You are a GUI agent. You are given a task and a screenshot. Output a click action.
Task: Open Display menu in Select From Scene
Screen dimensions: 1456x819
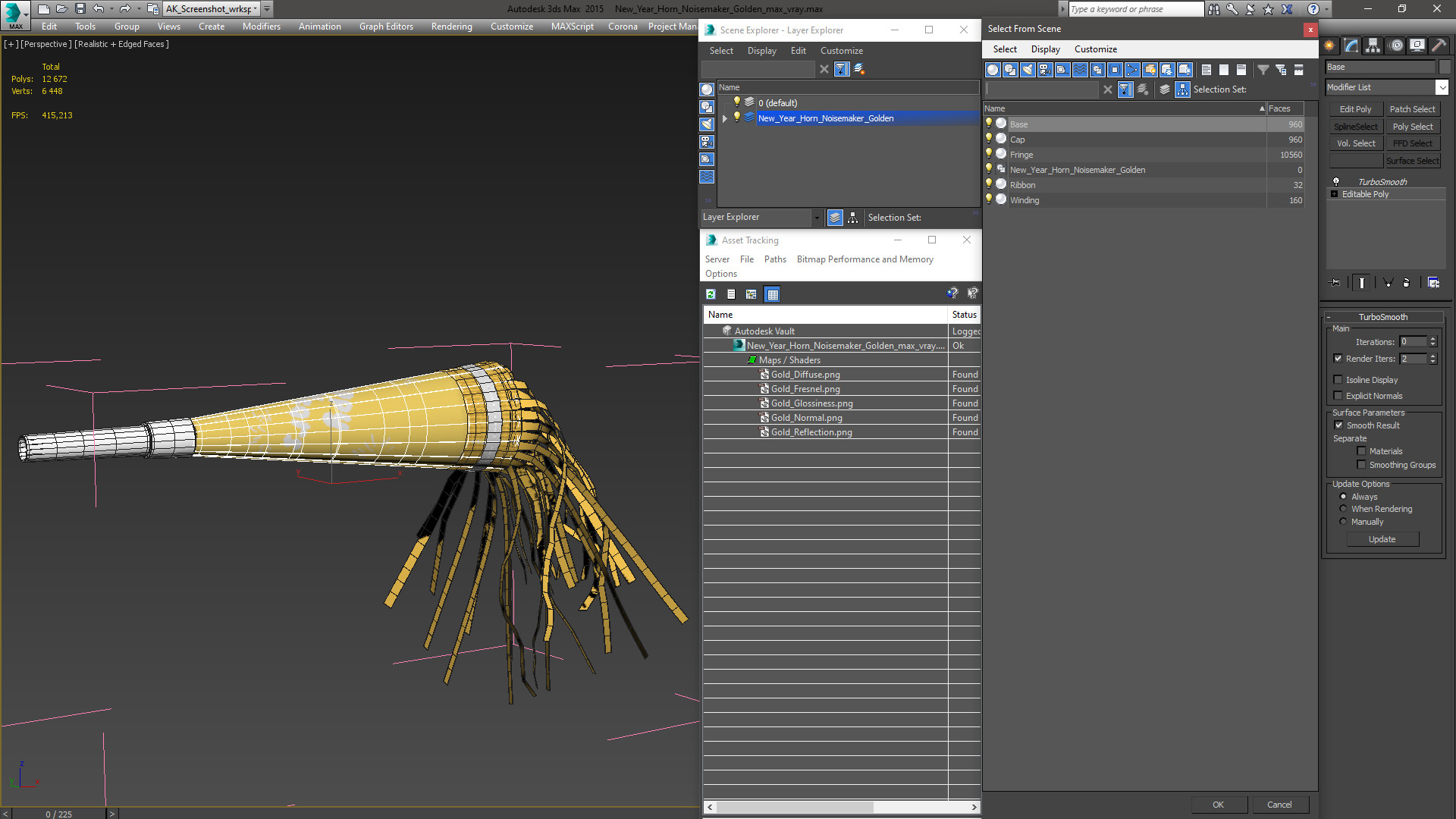click(1045, 49)
